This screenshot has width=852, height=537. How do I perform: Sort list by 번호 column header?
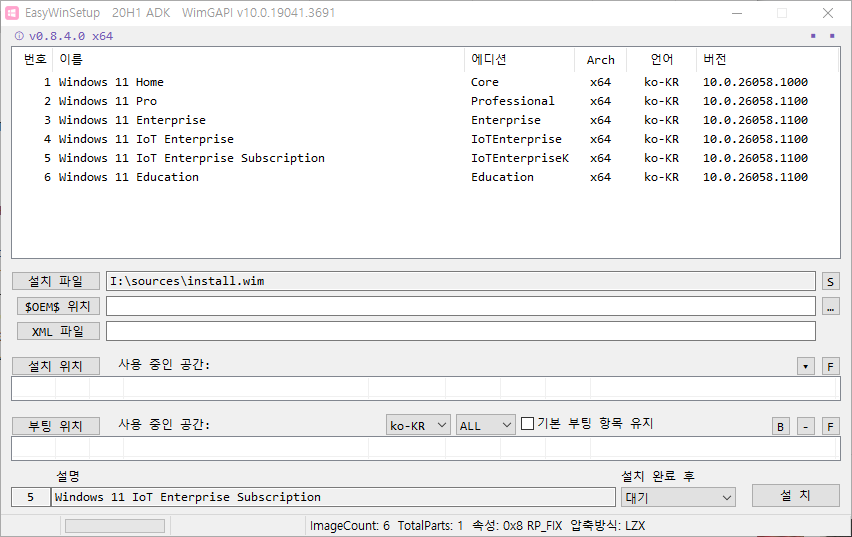[x=34, y=59]
